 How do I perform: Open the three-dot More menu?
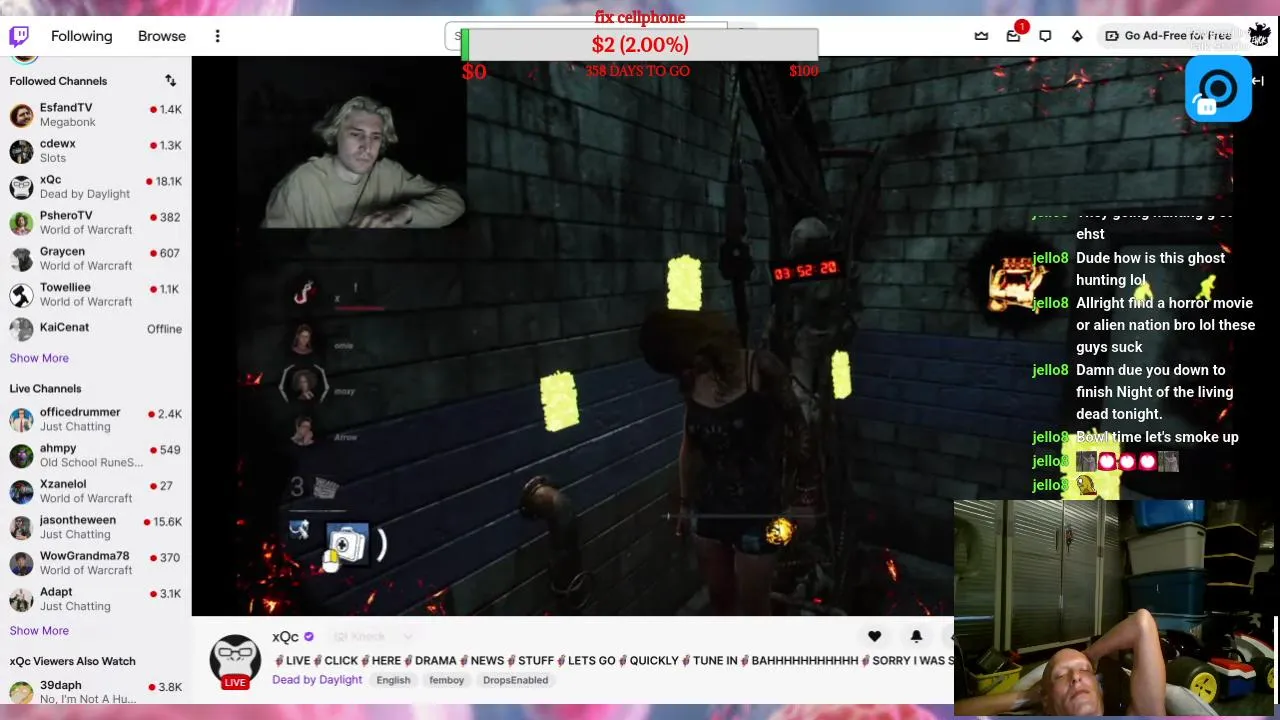[x=217, y=36]
